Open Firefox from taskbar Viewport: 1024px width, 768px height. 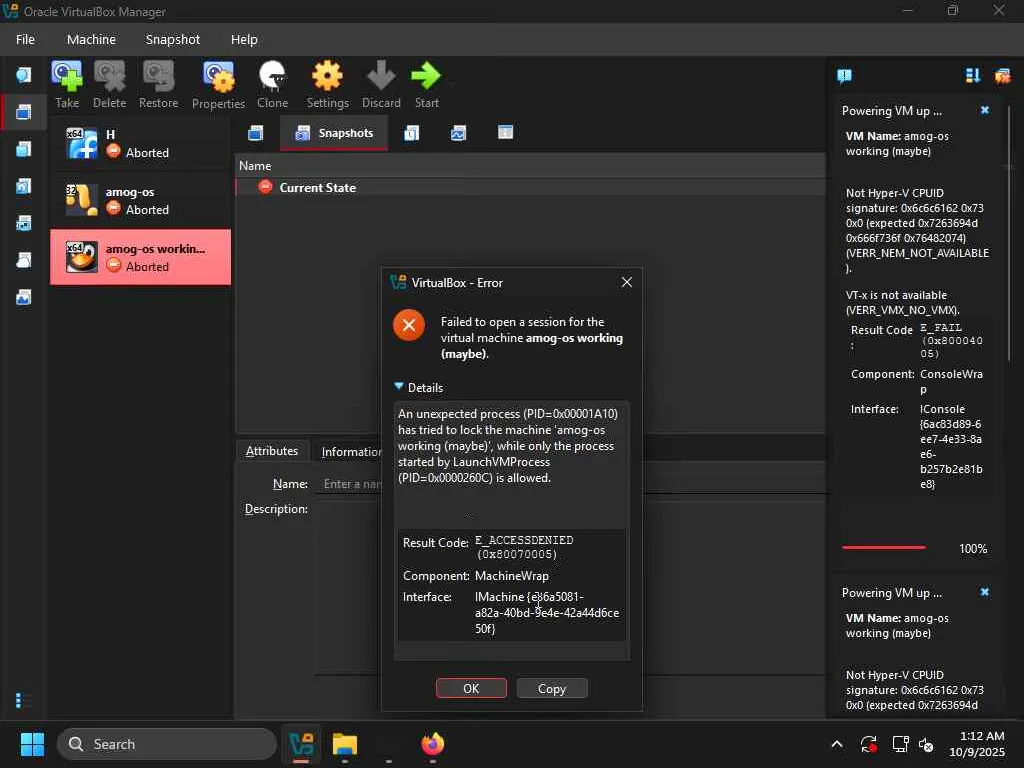pyautogui.click(x=432, y=744)
